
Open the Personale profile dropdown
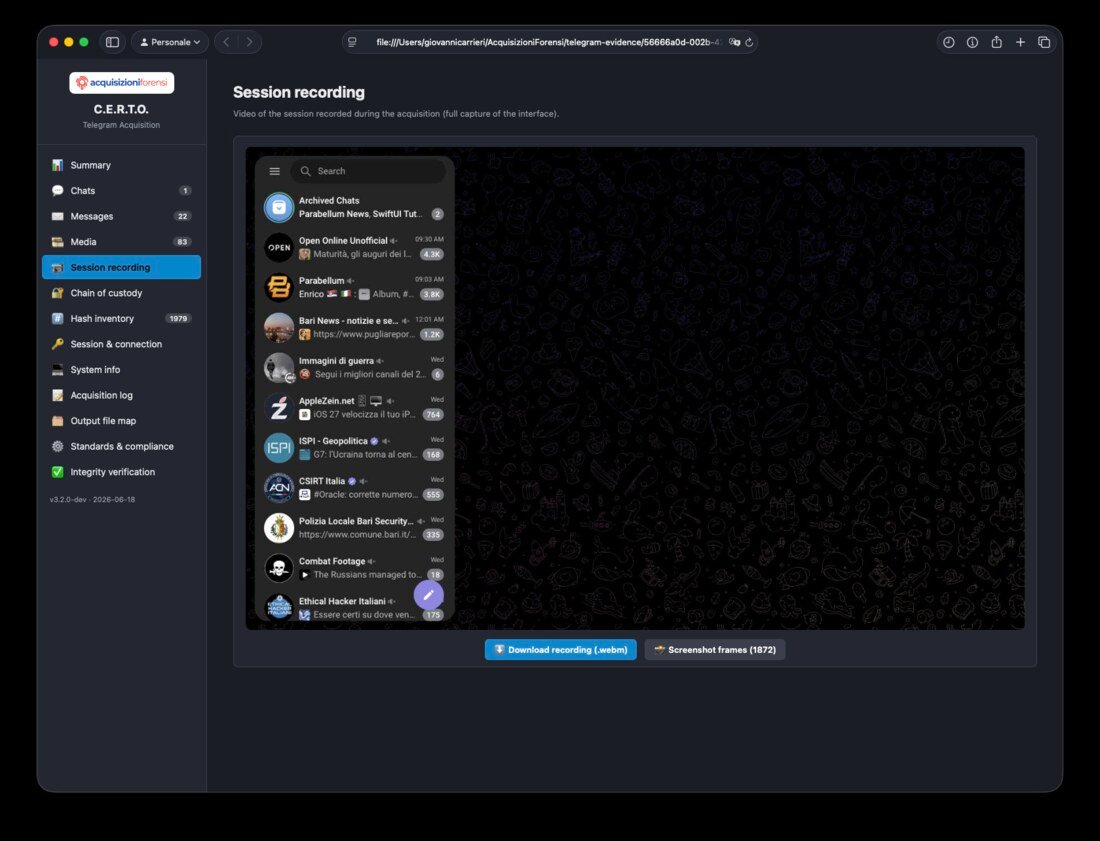click(x=170, y=42)
